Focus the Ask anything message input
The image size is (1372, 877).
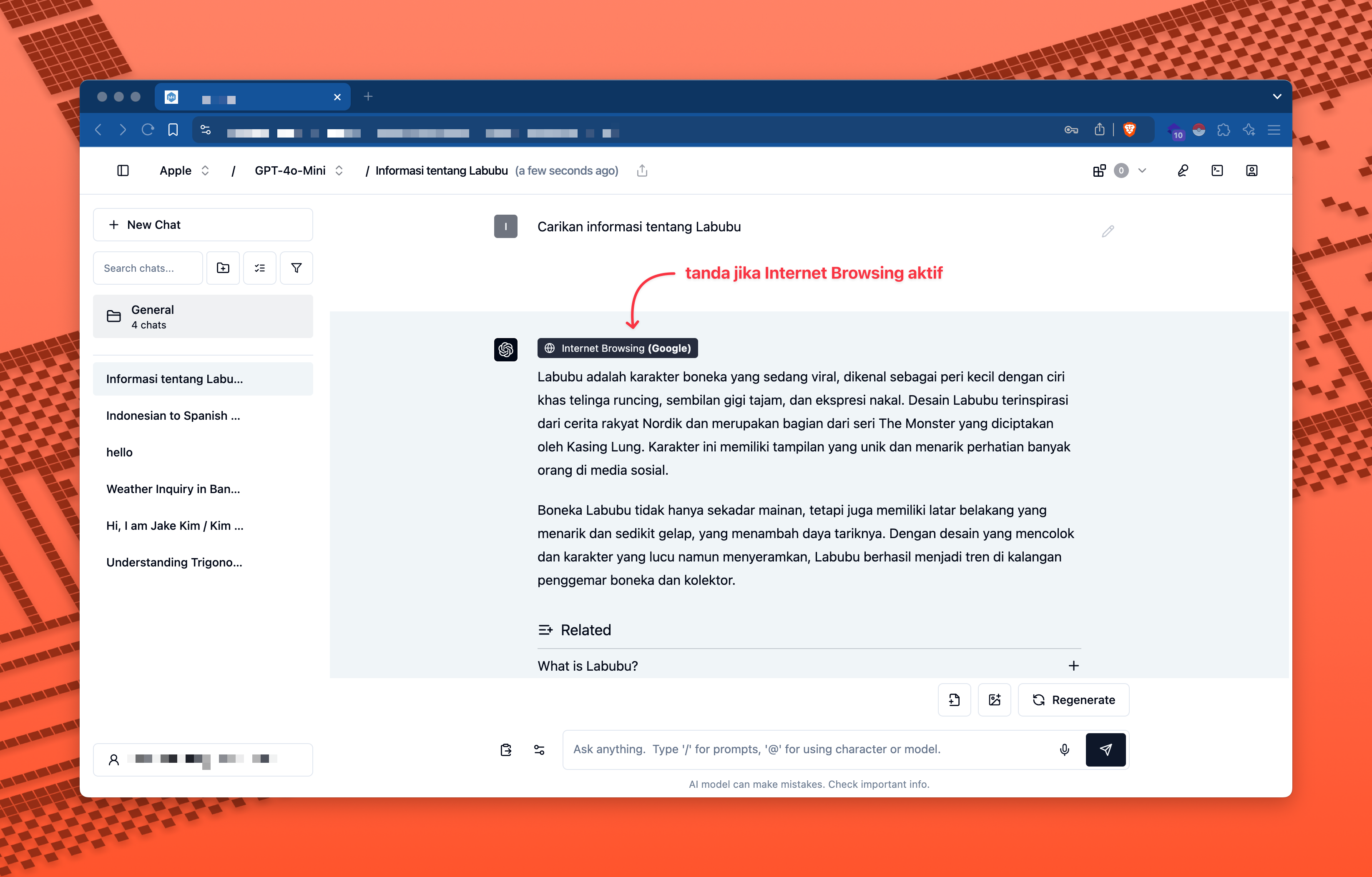click(x=809, y=749)
